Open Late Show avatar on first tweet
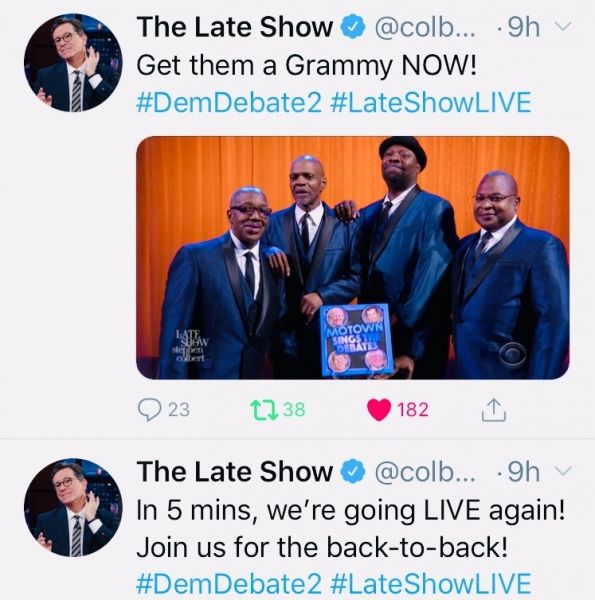Image resolution: width=595 pixels, height=600 pixels. pyautogui.click(x=73, y=63)
